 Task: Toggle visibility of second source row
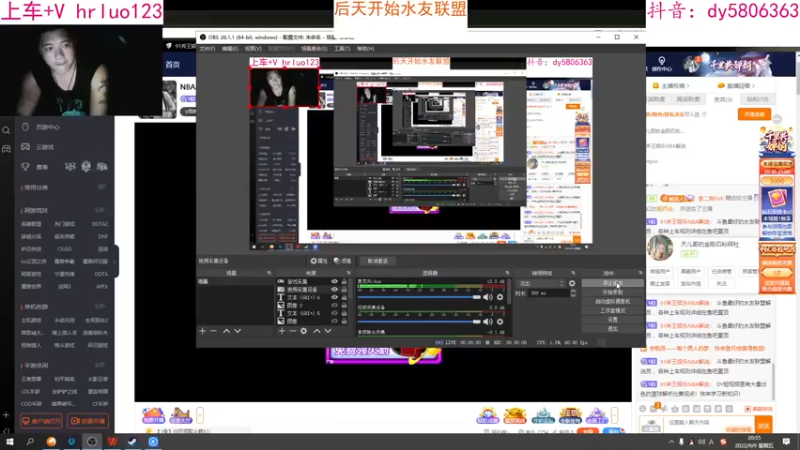click(x=334, y=289)
